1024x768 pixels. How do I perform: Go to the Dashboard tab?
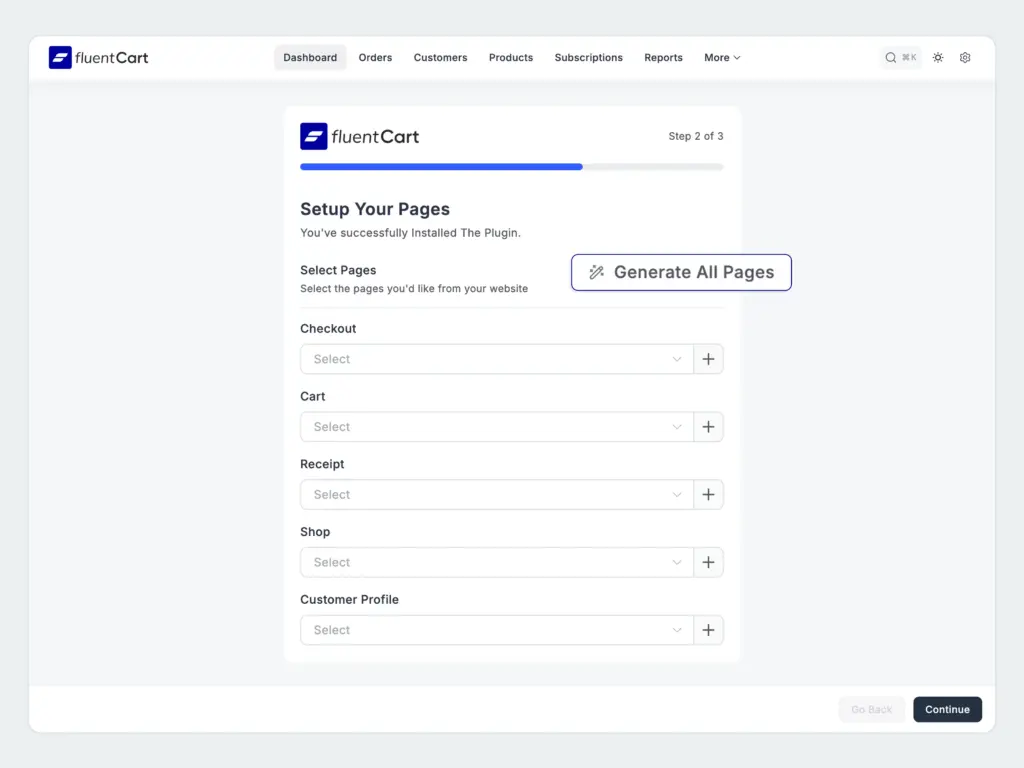point(310,57)
